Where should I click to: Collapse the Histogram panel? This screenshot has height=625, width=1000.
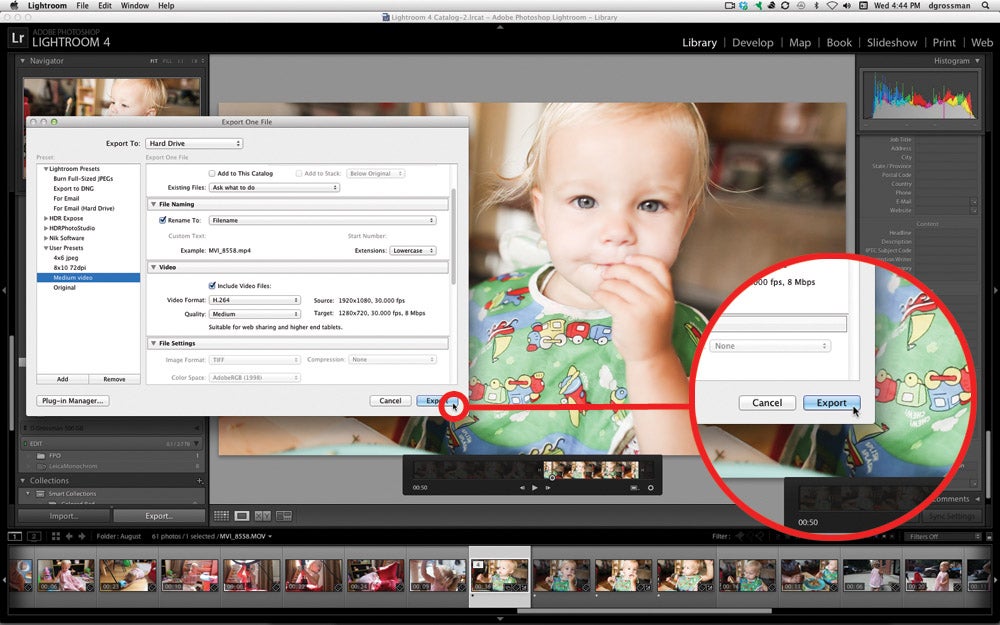pyautogui.click(x=977, y=61)
